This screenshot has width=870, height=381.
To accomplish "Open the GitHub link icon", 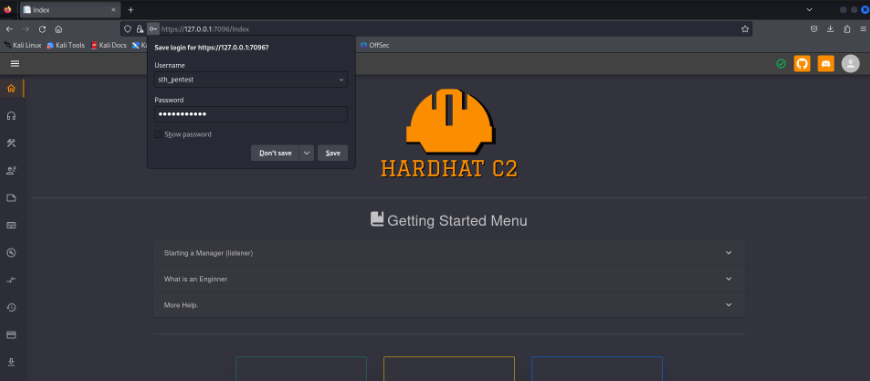I will [802, 64].
